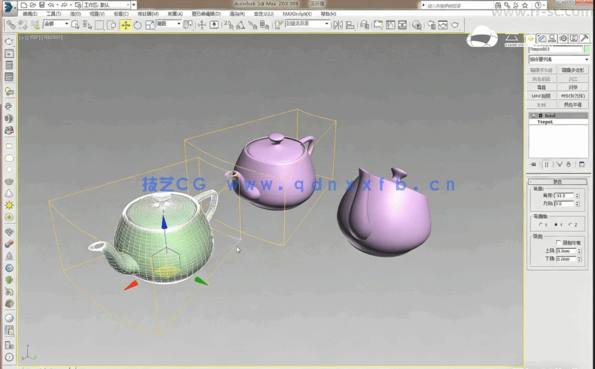Screen dimensions: 595x369
Task: Open the Modifier List dropdown
Action: (559, 60)
